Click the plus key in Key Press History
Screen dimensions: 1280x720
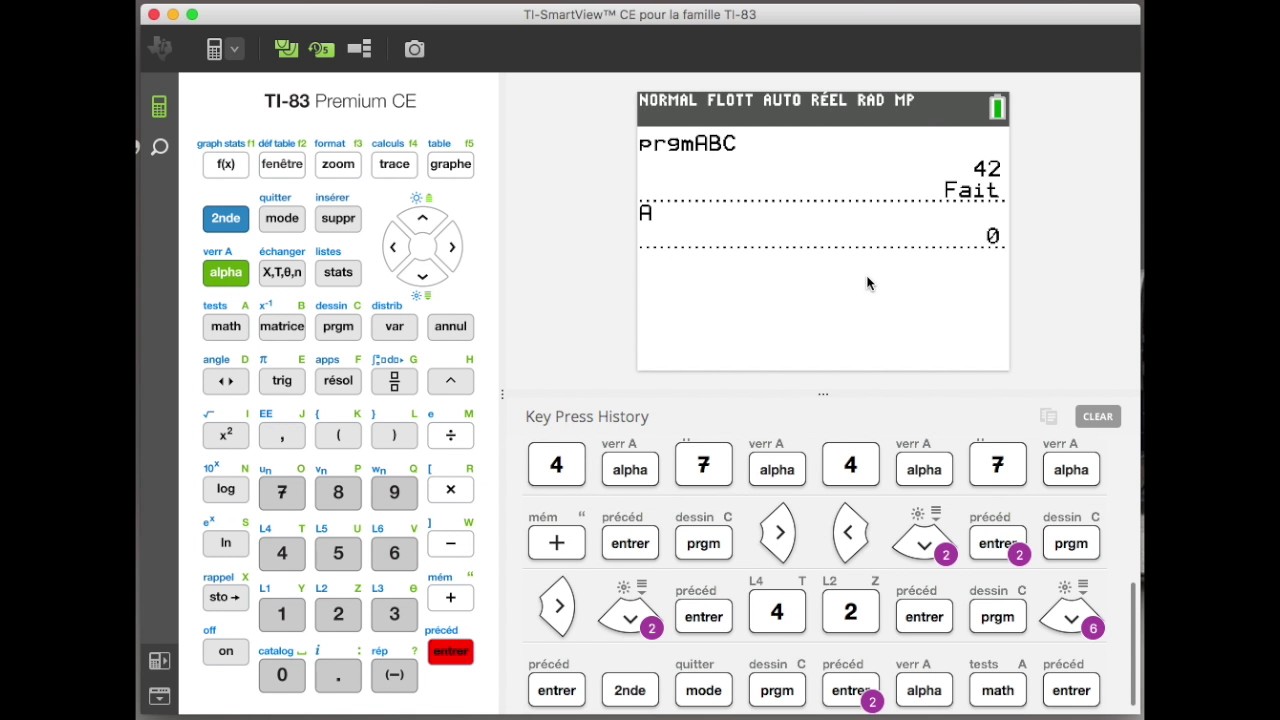coord(556,543)
